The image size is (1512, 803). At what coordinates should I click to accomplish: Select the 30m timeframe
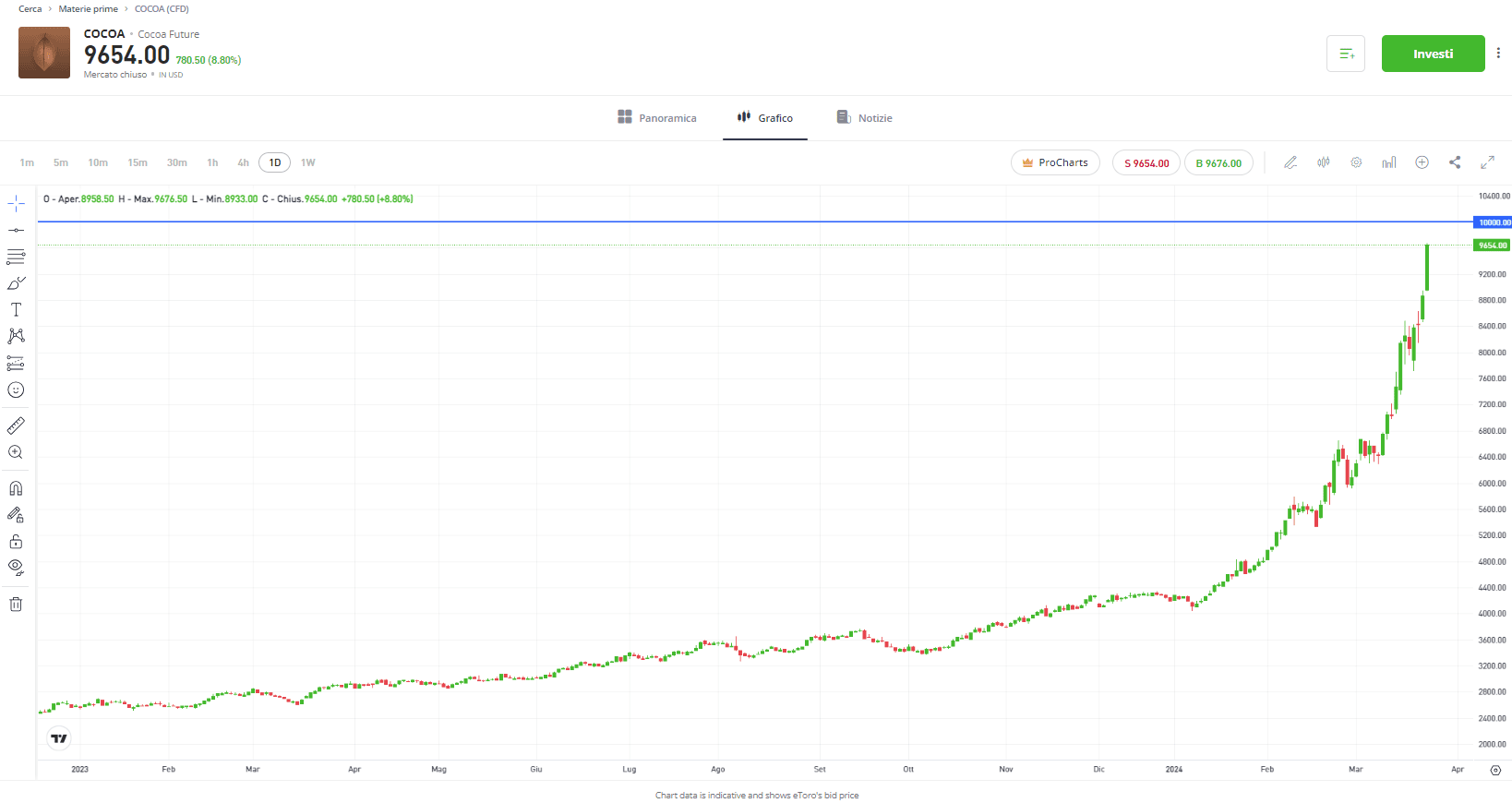(x=177, y=162)
